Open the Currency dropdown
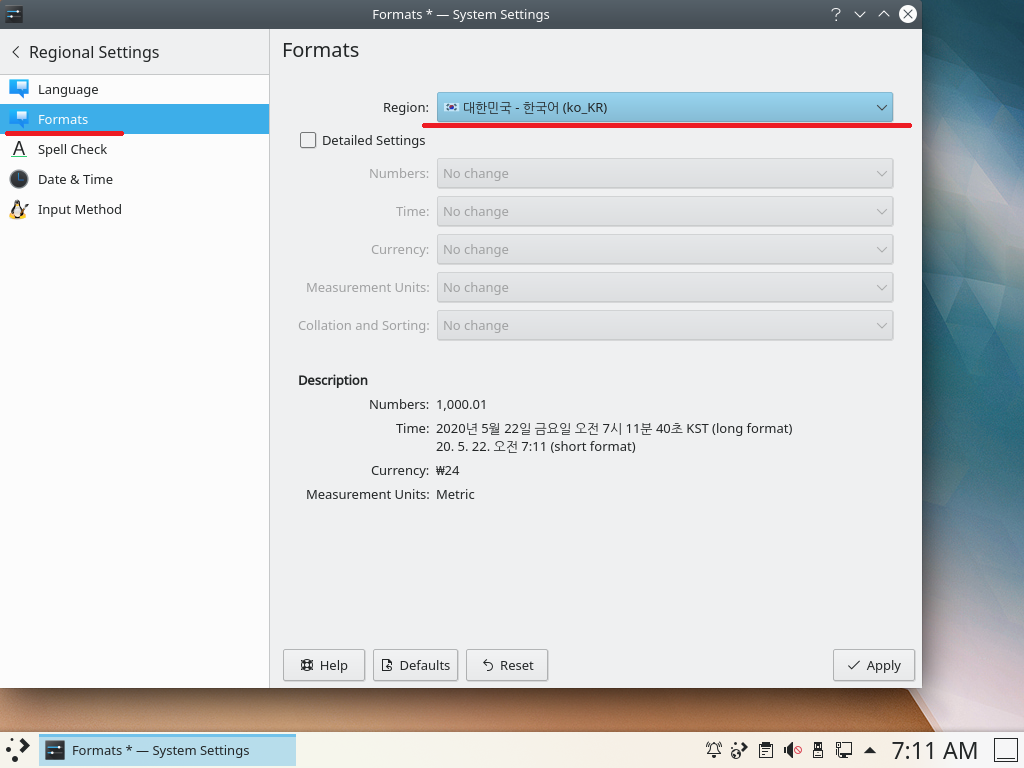 665,249
